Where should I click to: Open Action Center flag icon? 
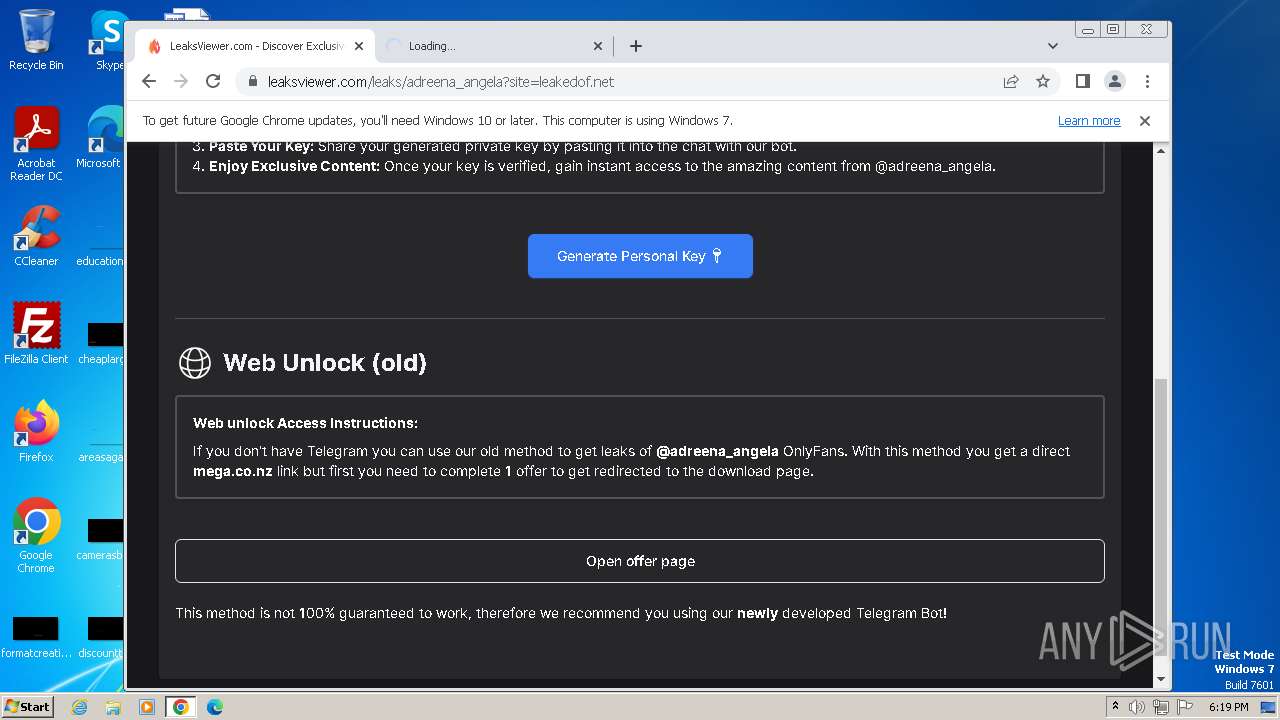click(x=1183, y=707)
